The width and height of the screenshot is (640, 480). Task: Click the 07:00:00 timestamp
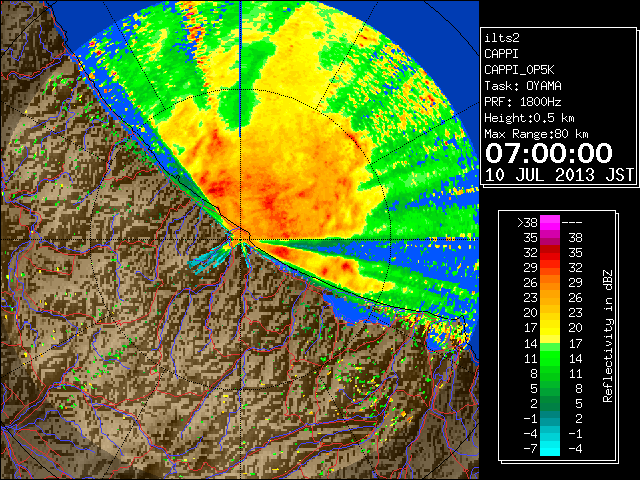(549, 153)
